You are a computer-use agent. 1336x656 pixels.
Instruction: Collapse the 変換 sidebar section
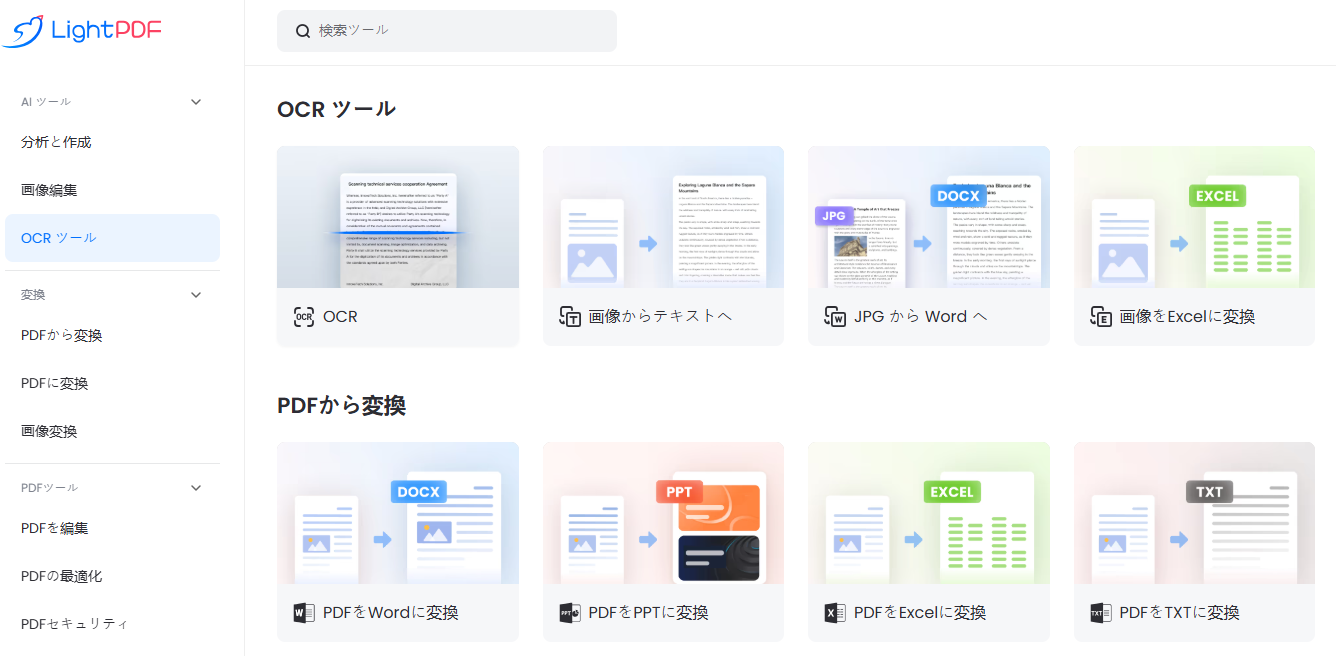[196, 295]
